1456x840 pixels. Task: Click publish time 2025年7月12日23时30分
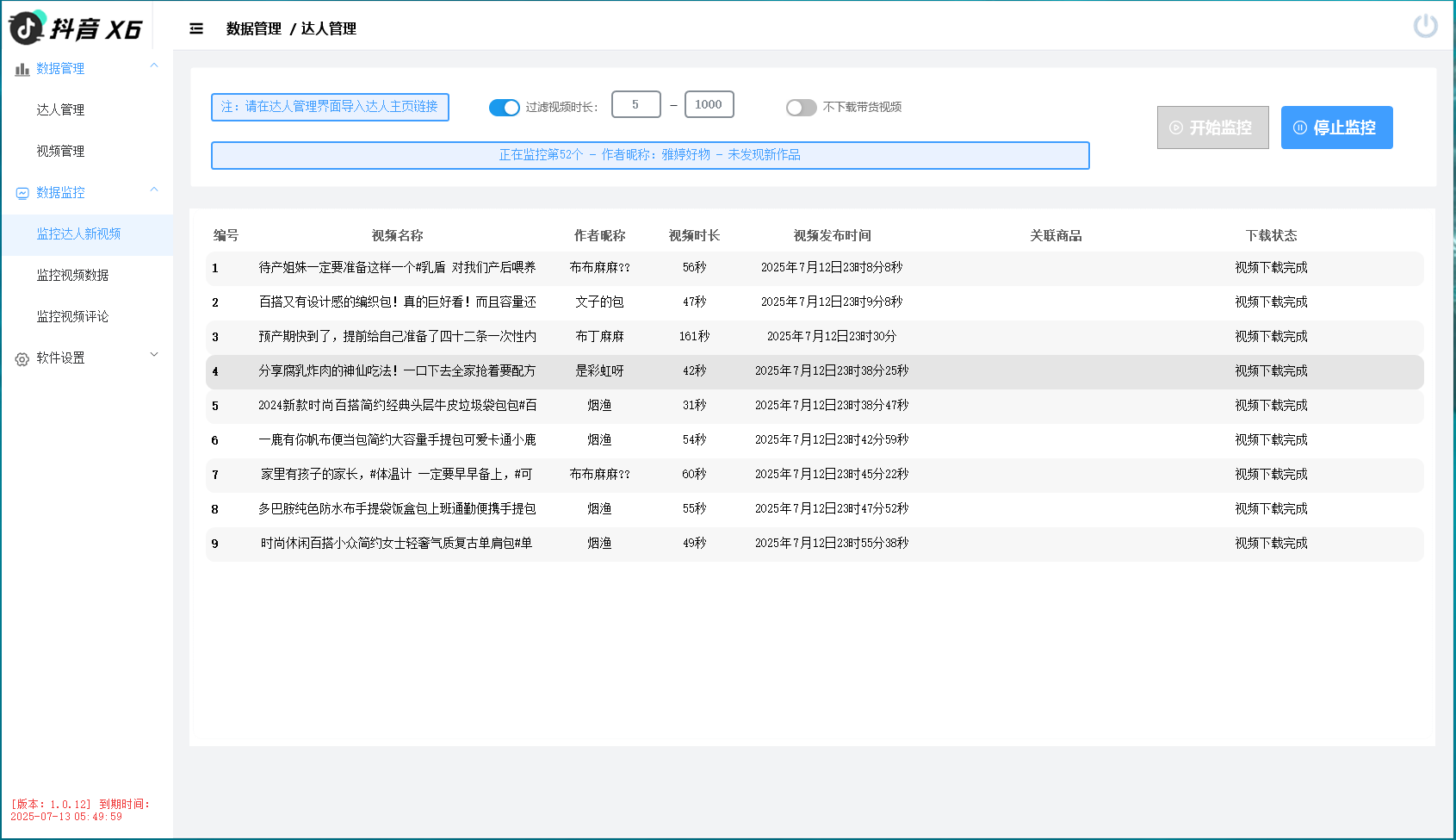click(833, 337)
